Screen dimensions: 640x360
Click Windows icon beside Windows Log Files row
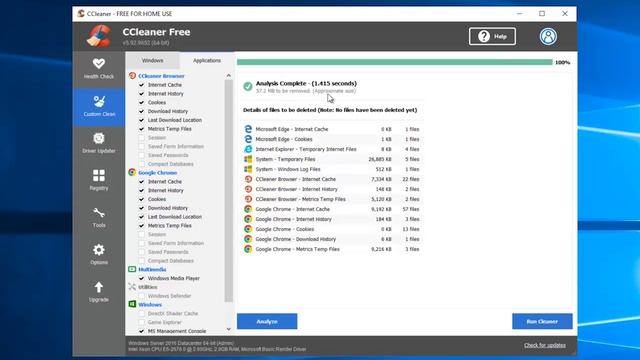248,169
